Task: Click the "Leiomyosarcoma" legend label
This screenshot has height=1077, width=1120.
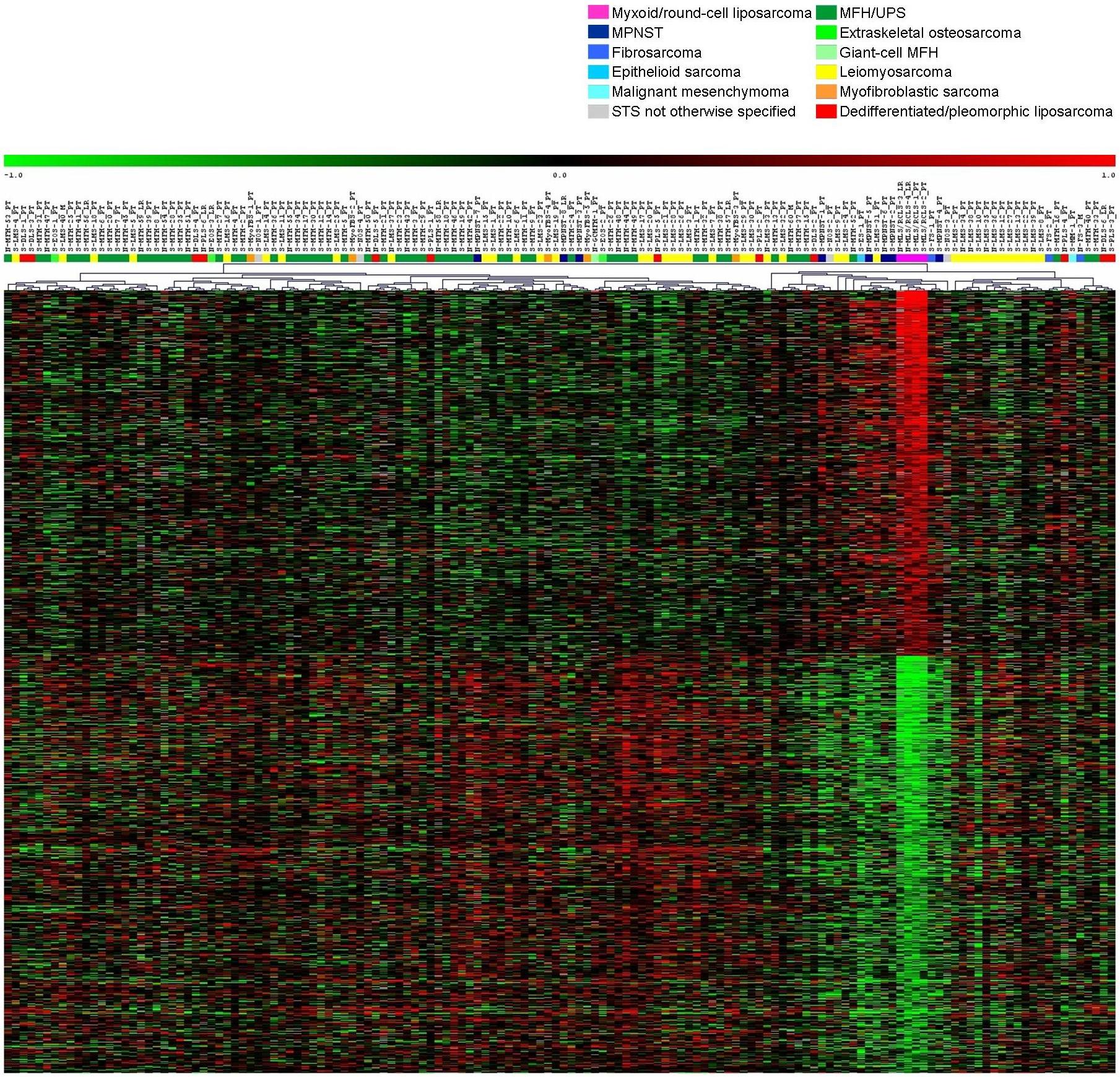Action: pos(895,72)
